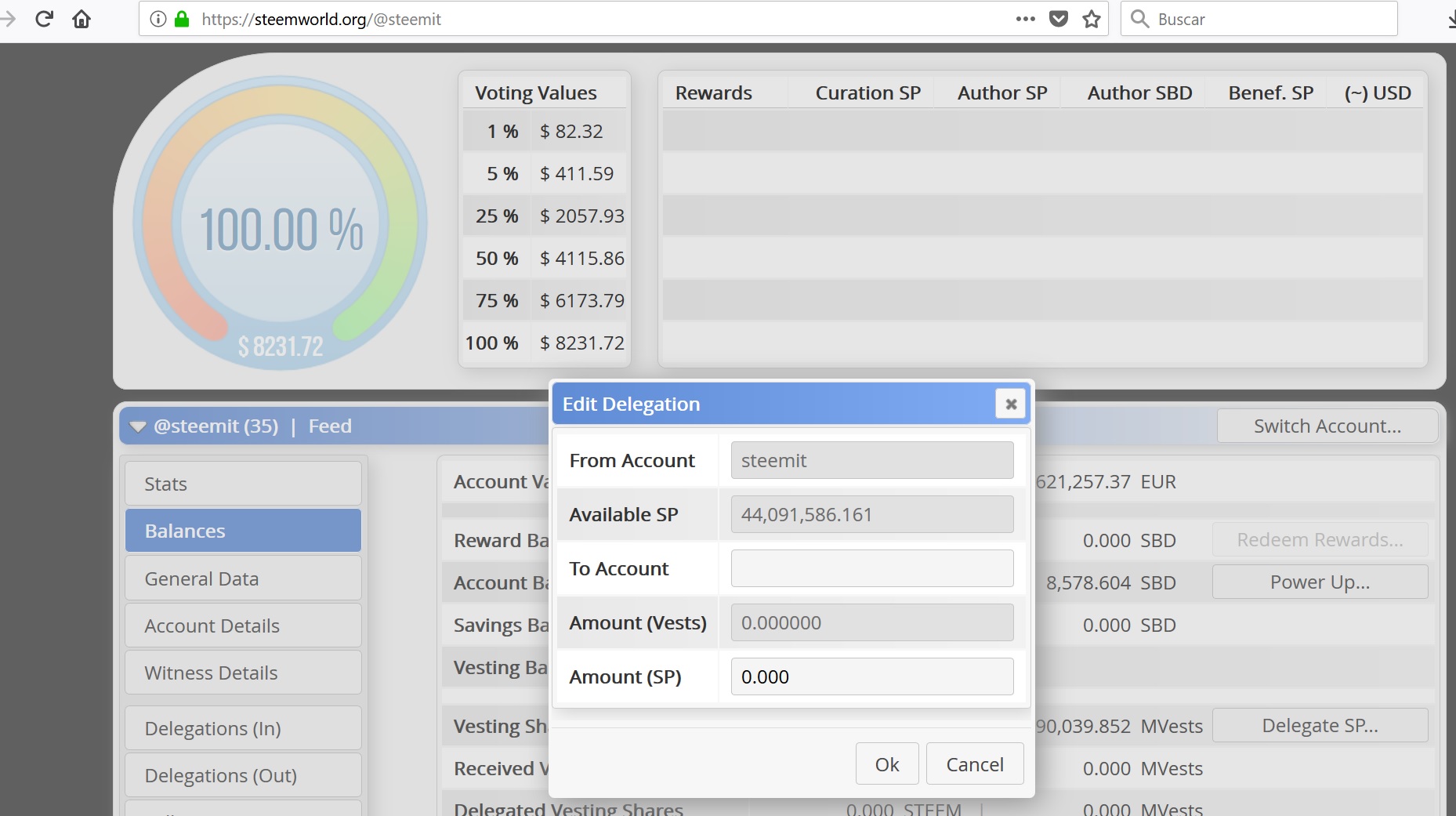Screen dimensions: 1456x816
Task: Click the Voting Values heading
Action: click(535, 92)
